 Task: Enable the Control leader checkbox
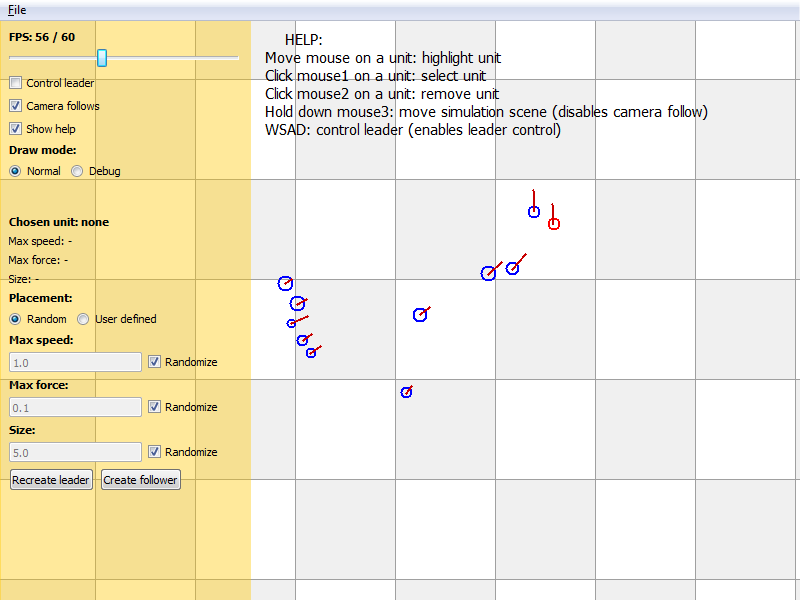[x=16, y=83]
